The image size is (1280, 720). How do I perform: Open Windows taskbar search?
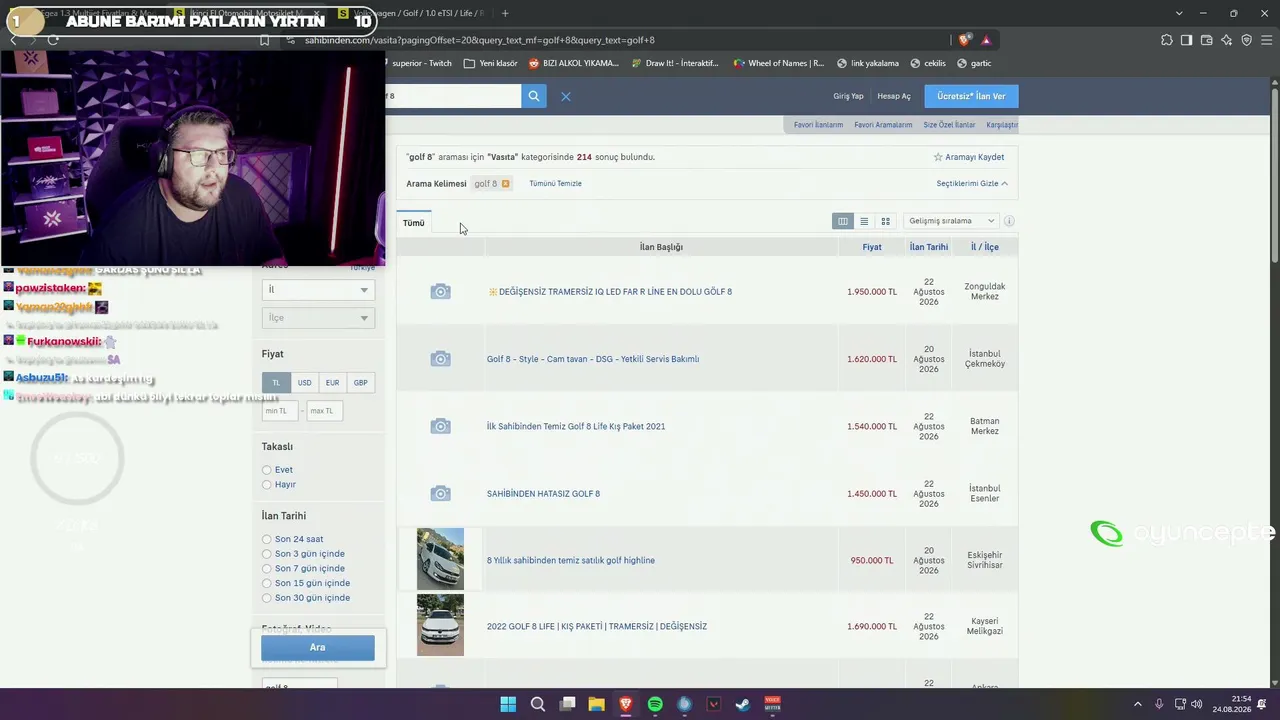click(x=538, y=704)
